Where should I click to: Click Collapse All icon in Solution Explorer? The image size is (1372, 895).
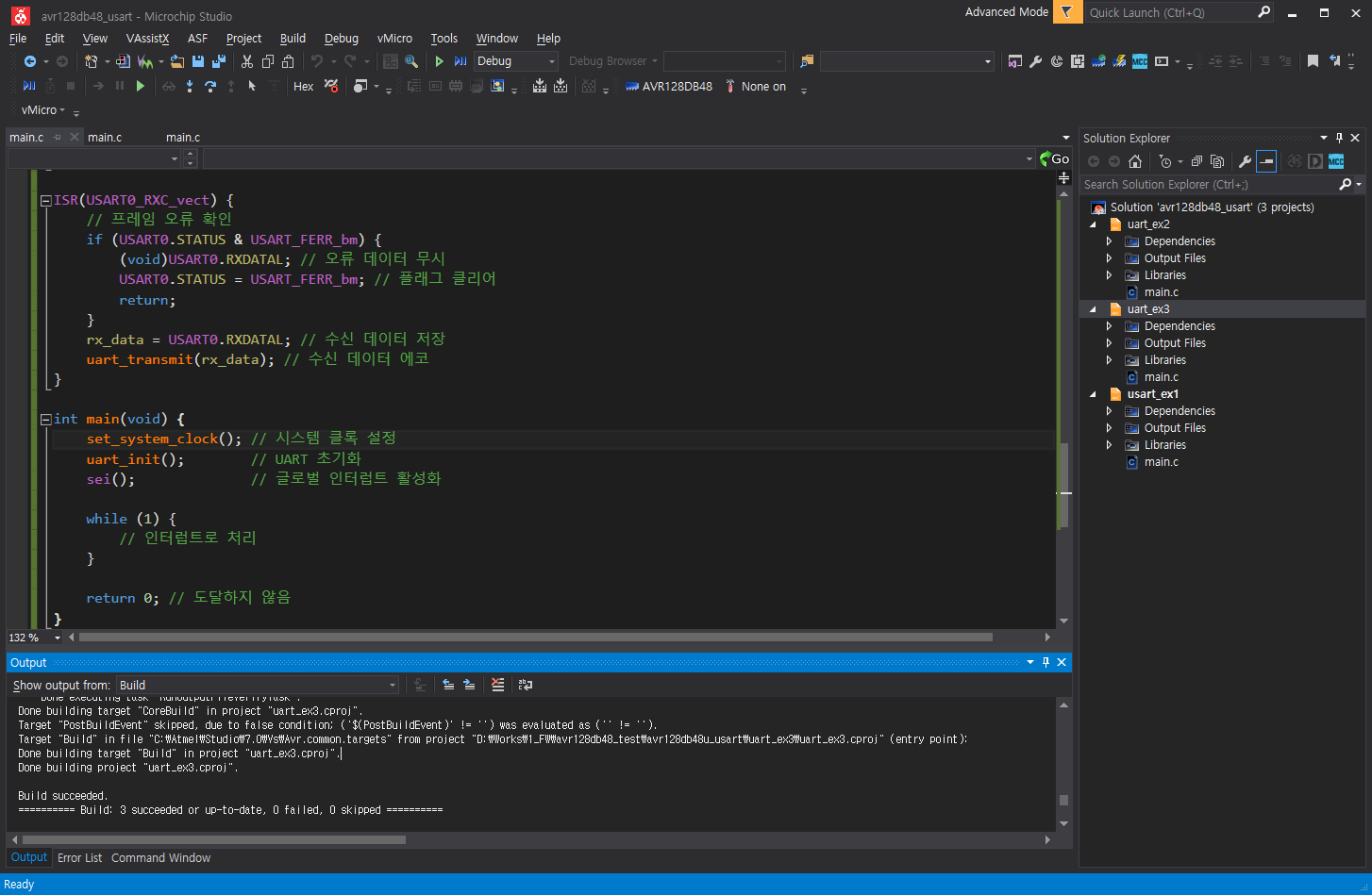pos(1196,161)
